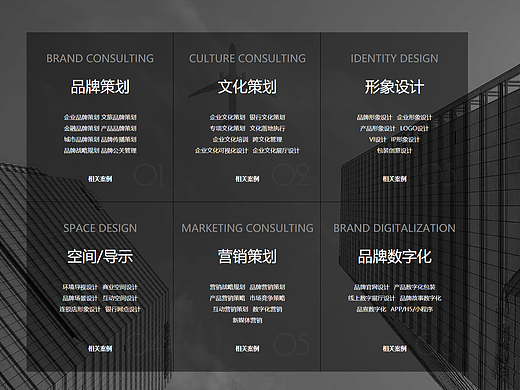Select the SPACE DESIGN title
Screen dimensions: 520x390
point(100,228)
